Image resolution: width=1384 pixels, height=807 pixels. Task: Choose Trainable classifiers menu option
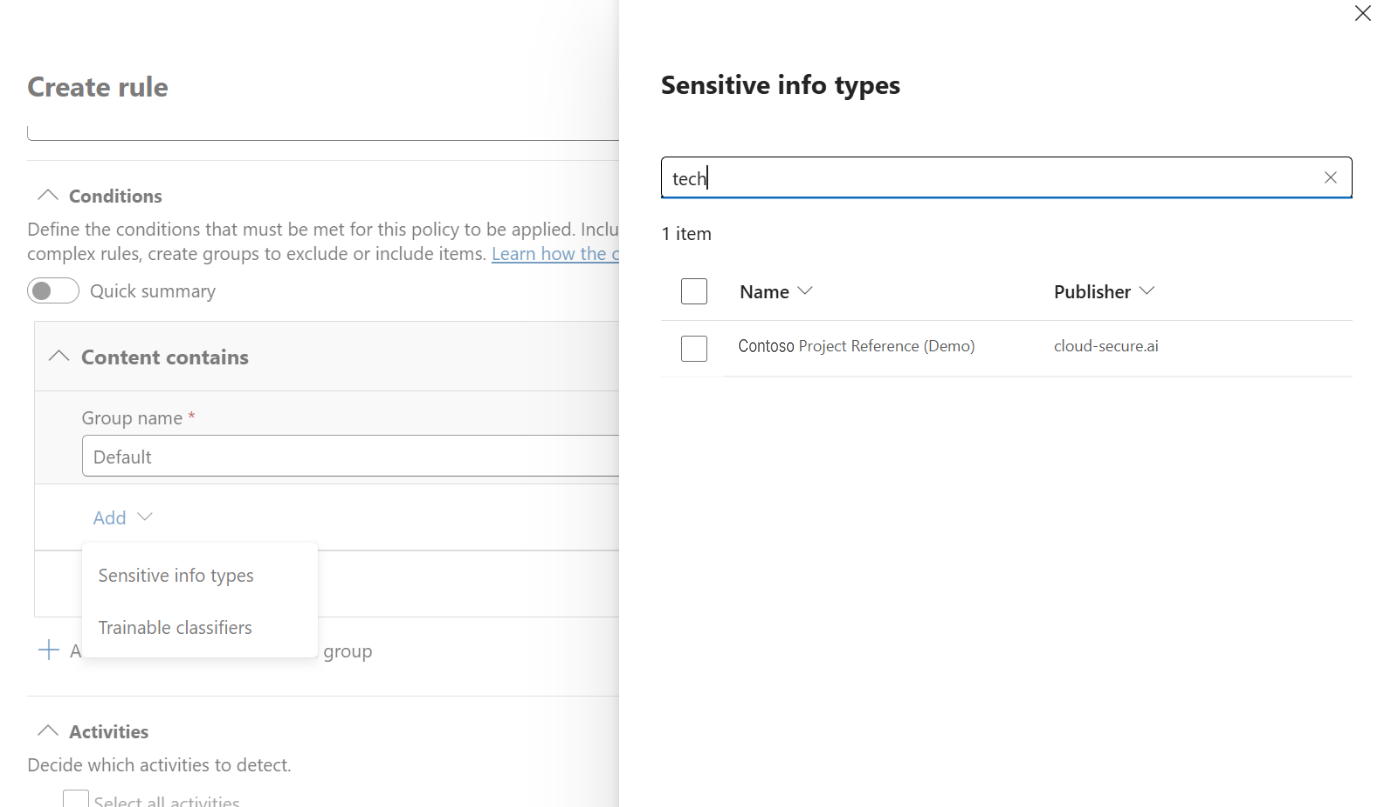(175, 628)
